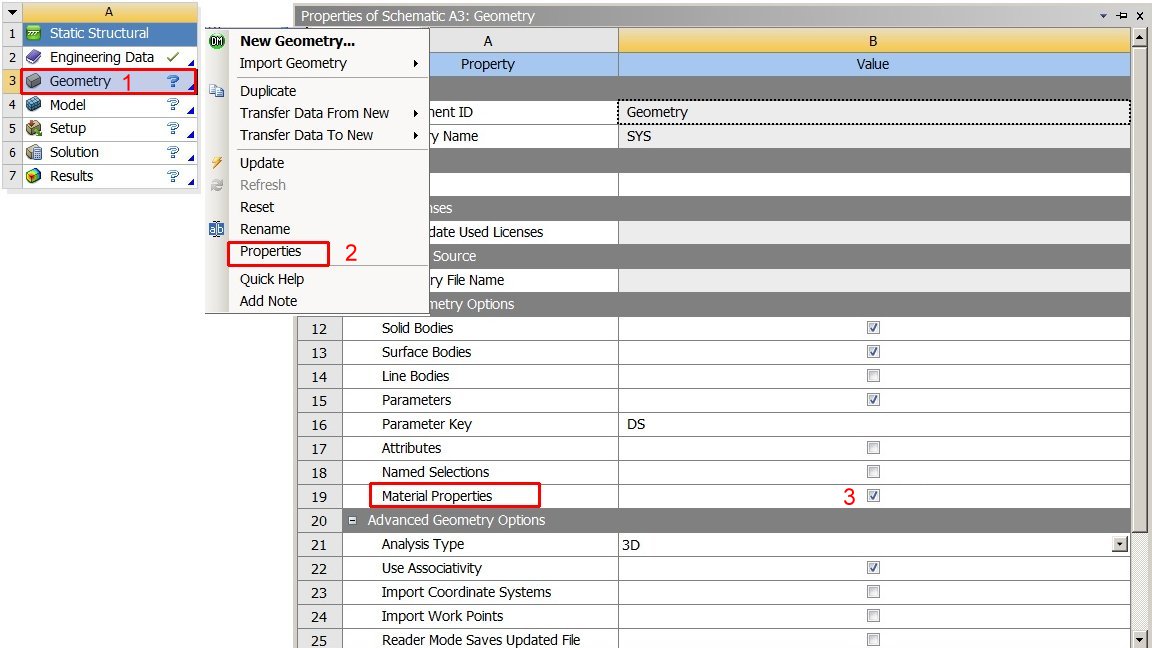This screenshot has width=1152, height=648.
Task: Open the Analysis Type dropdown arrow
Action: (1120, 544)
